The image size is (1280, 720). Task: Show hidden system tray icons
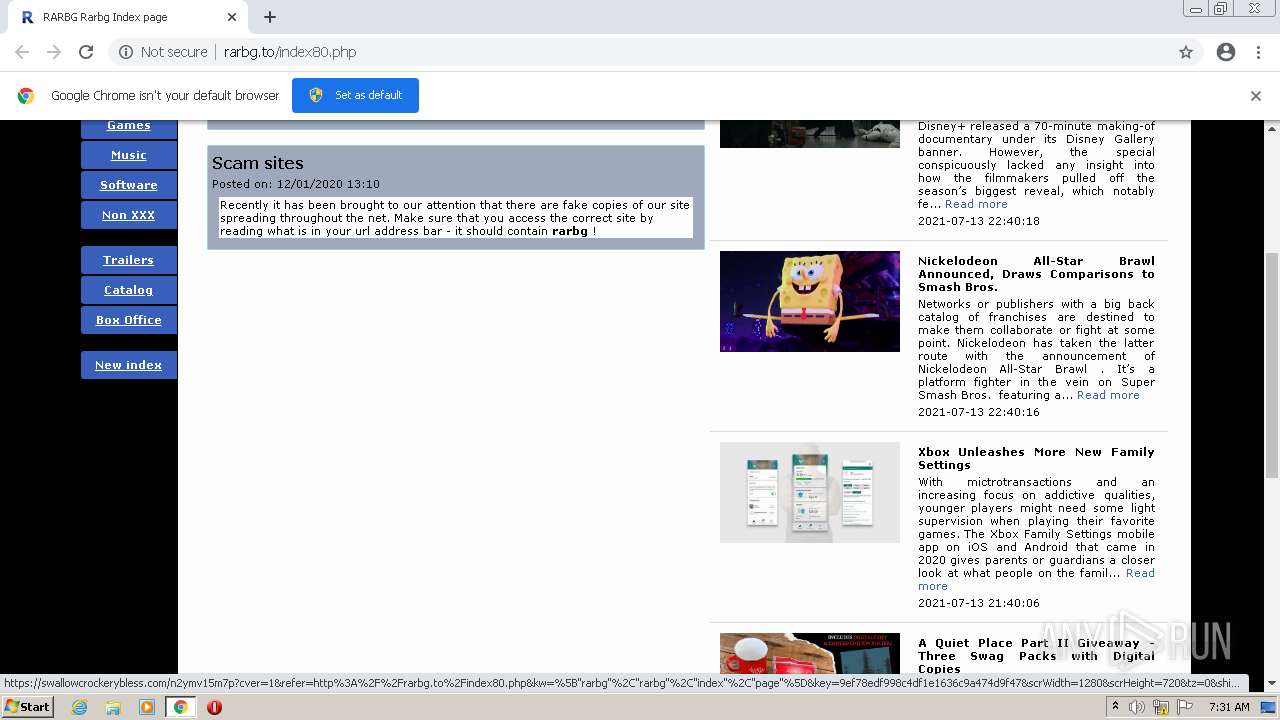[1115, 707]
